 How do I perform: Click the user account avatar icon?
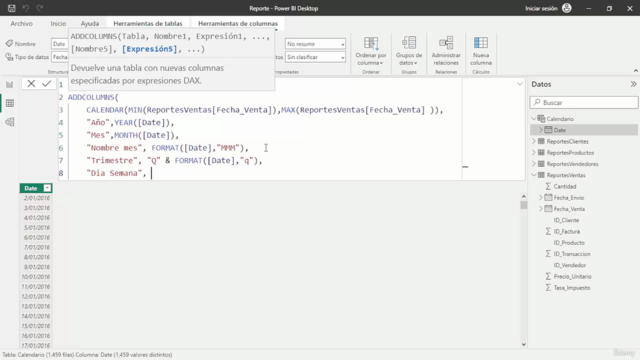(567, 8)
